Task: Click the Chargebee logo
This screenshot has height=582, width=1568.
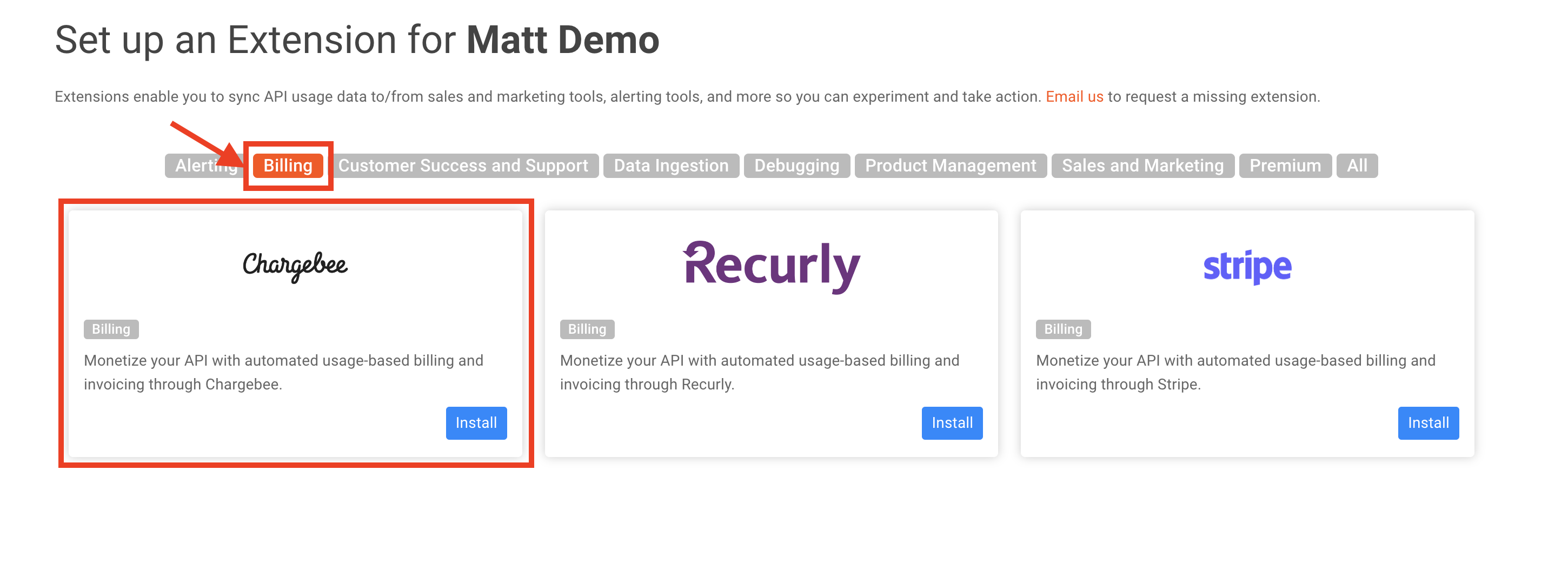Action: (295, 266)
